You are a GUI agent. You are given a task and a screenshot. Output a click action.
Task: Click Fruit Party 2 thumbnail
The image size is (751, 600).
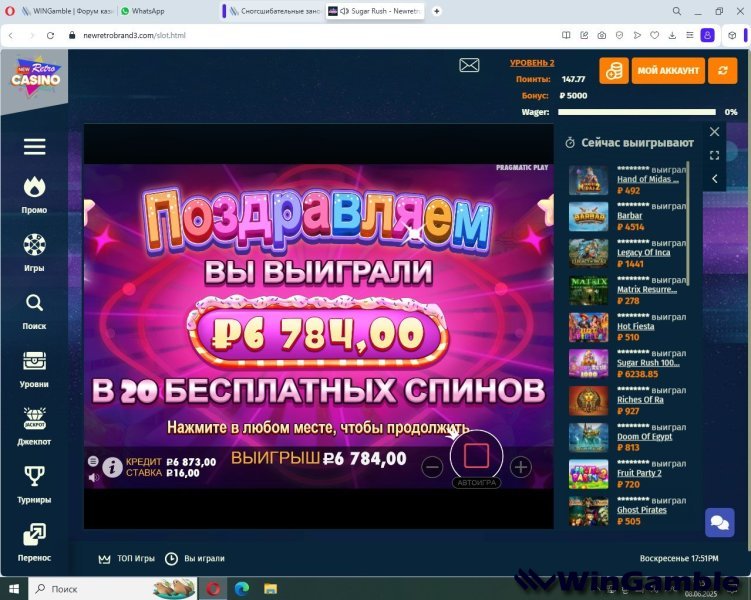pos(588,474)
